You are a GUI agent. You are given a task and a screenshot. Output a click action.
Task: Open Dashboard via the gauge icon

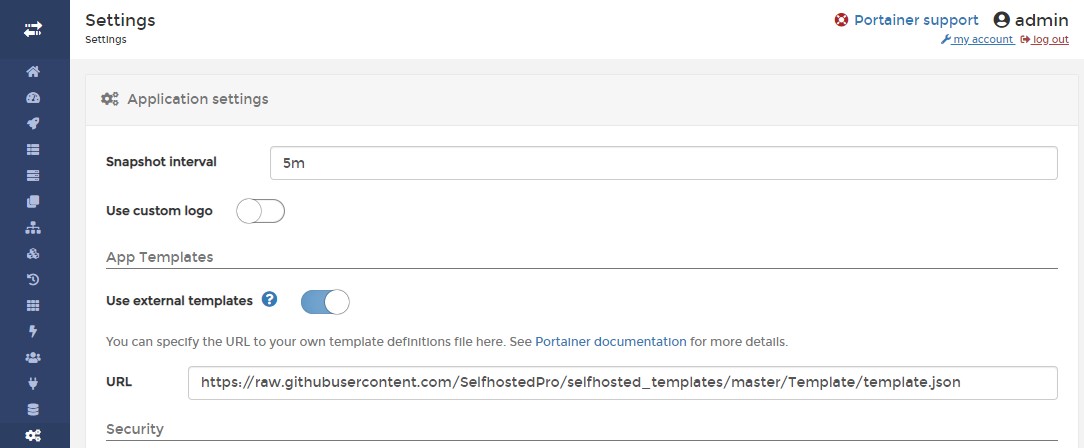(x=33, y=97)
